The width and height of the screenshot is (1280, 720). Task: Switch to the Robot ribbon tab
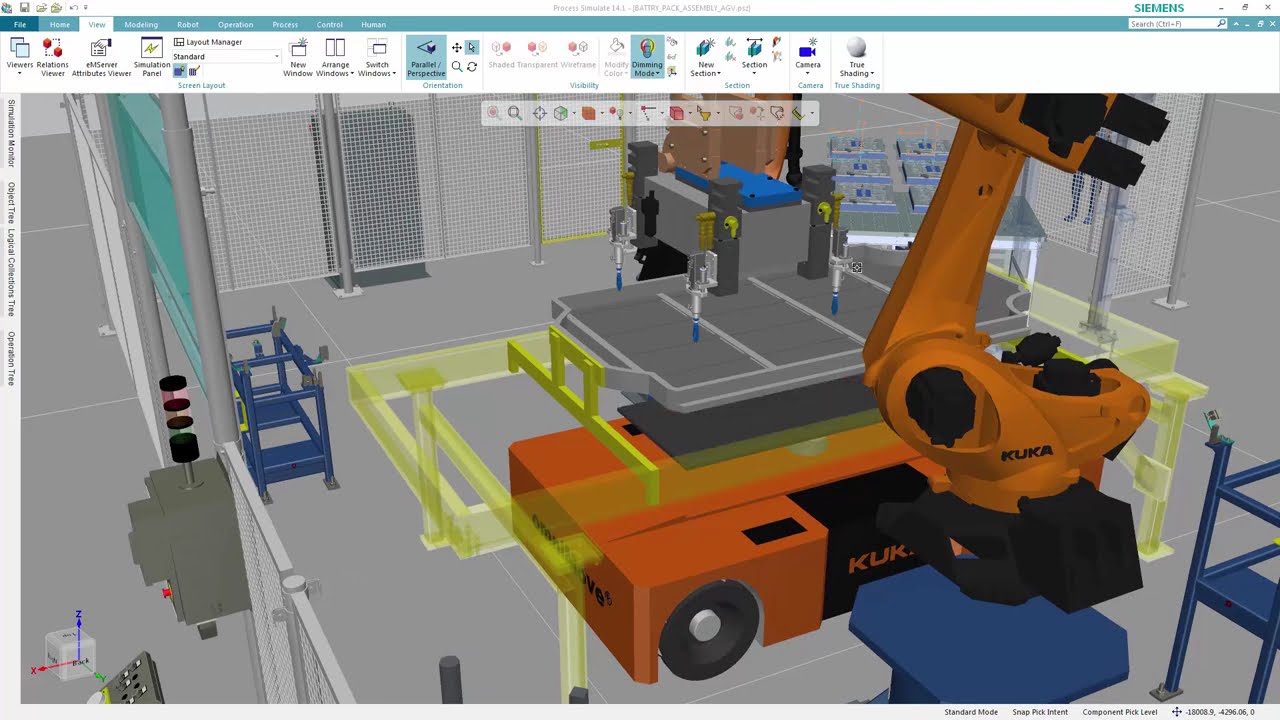tap(187, 24)
